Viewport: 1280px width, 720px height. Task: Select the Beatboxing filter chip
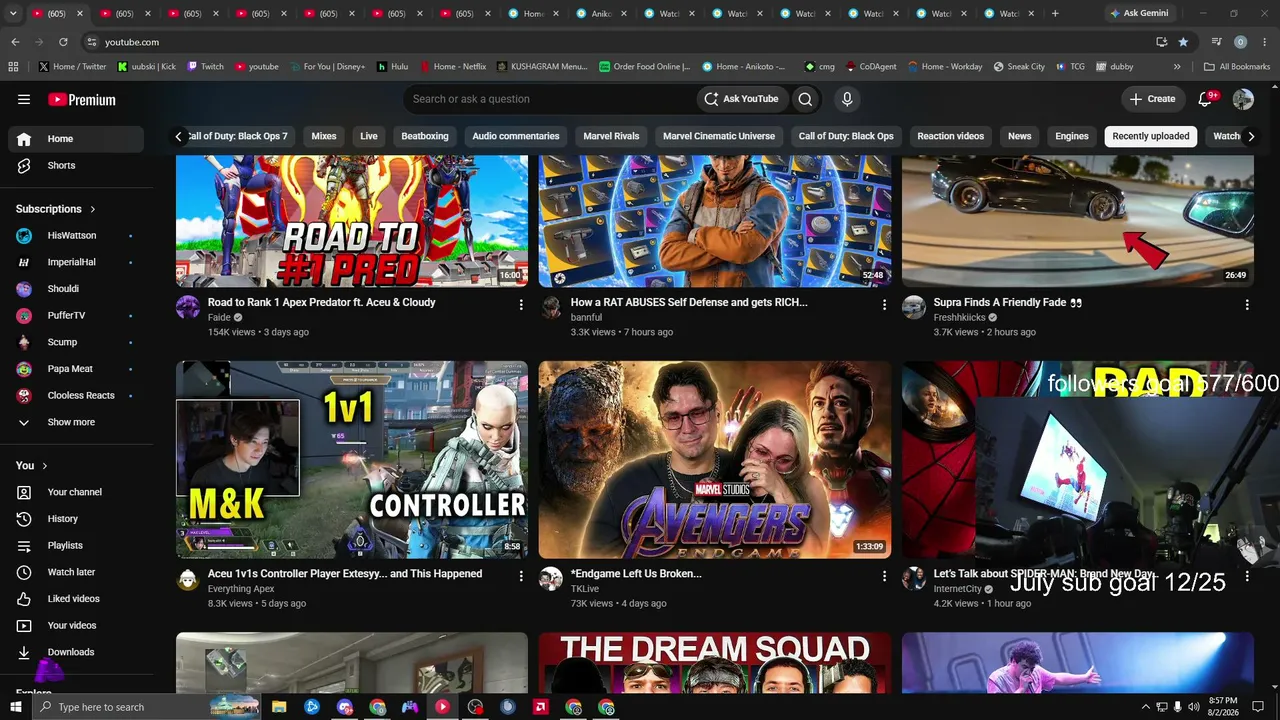(425, 136)
